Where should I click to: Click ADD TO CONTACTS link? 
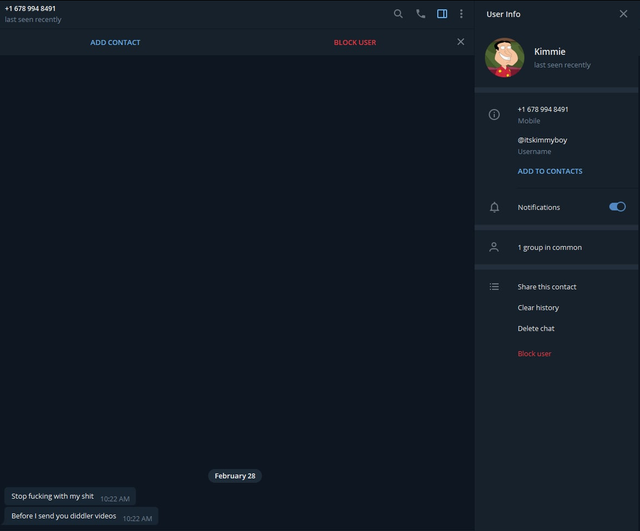[x=550, y=171]
